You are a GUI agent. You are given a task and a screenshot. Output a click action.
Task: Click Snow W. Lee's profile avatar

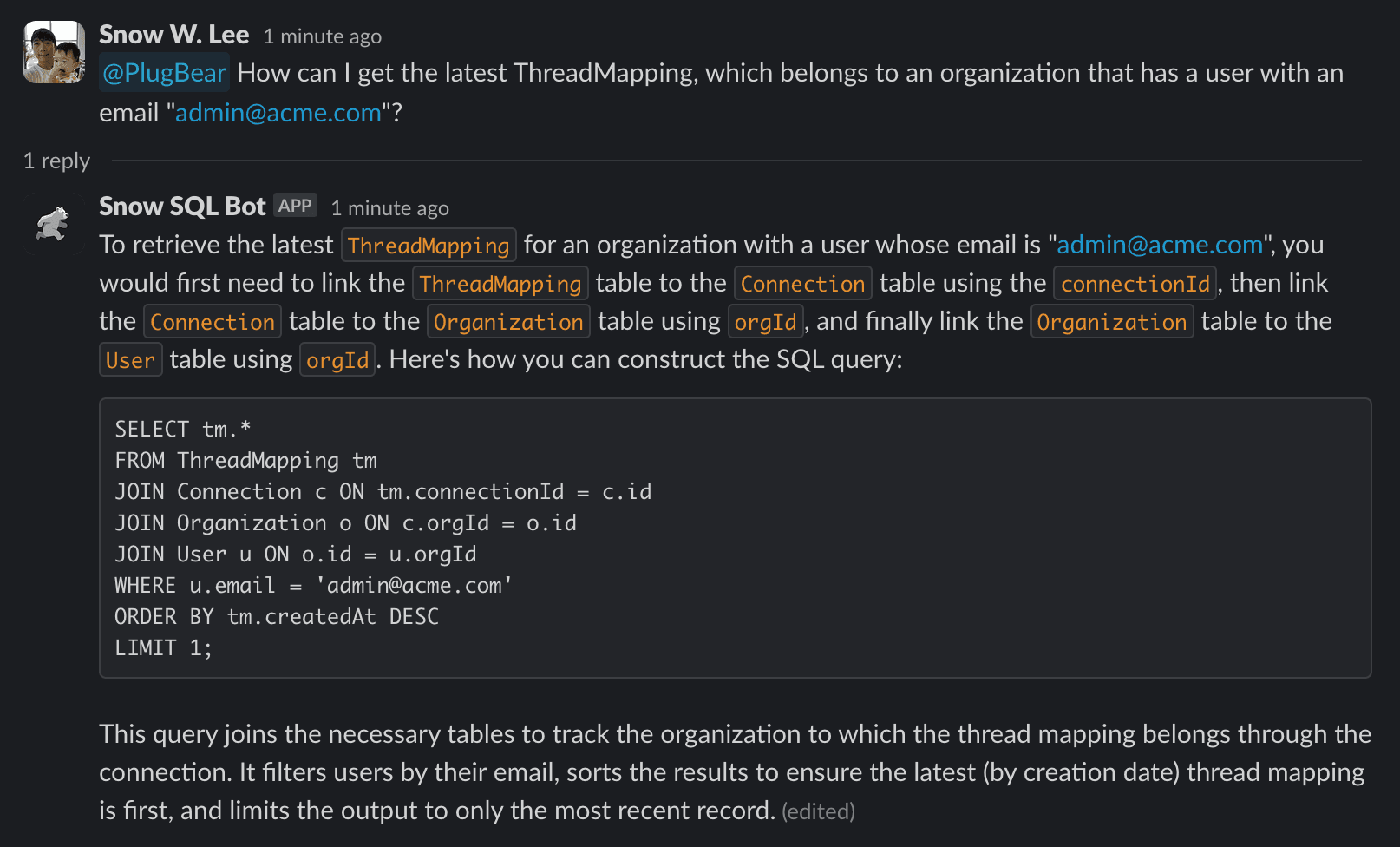(54, 52)
